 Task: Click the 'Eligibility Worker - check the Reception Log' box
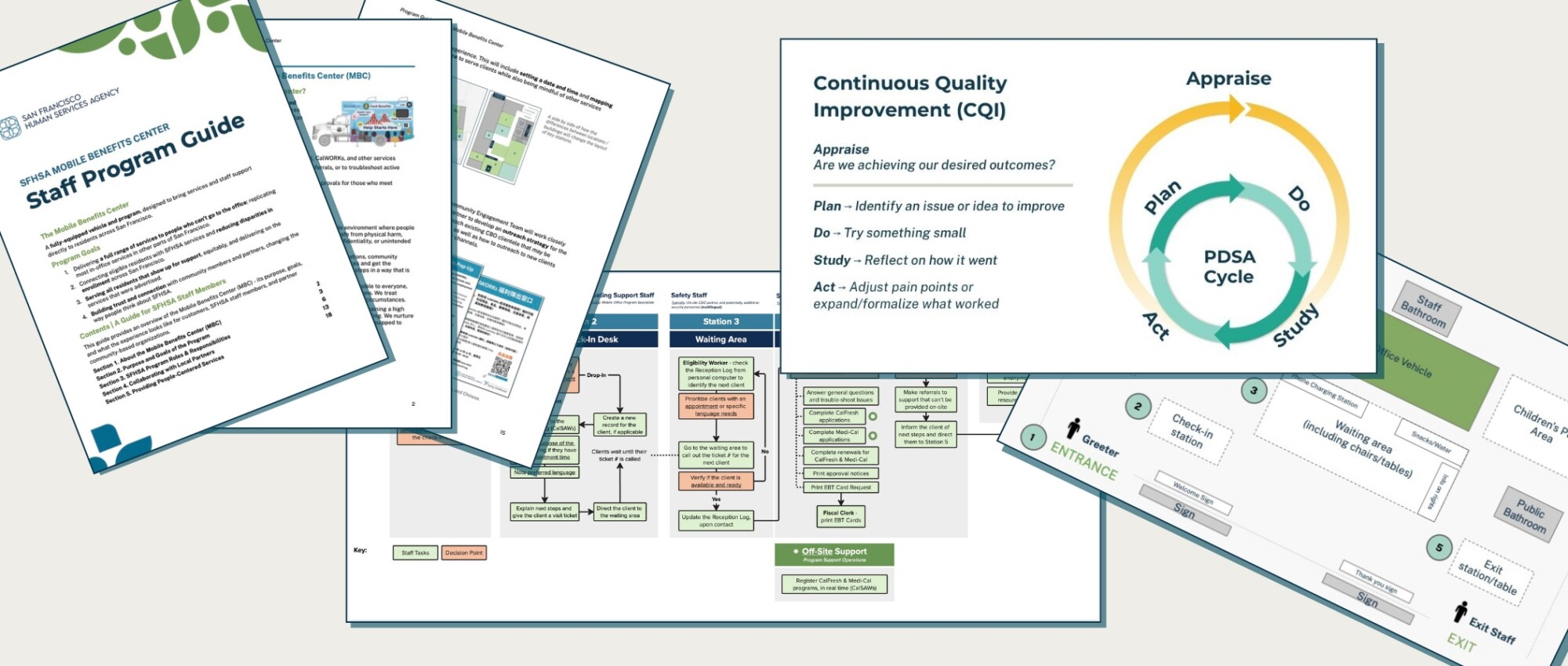point(717,374)
